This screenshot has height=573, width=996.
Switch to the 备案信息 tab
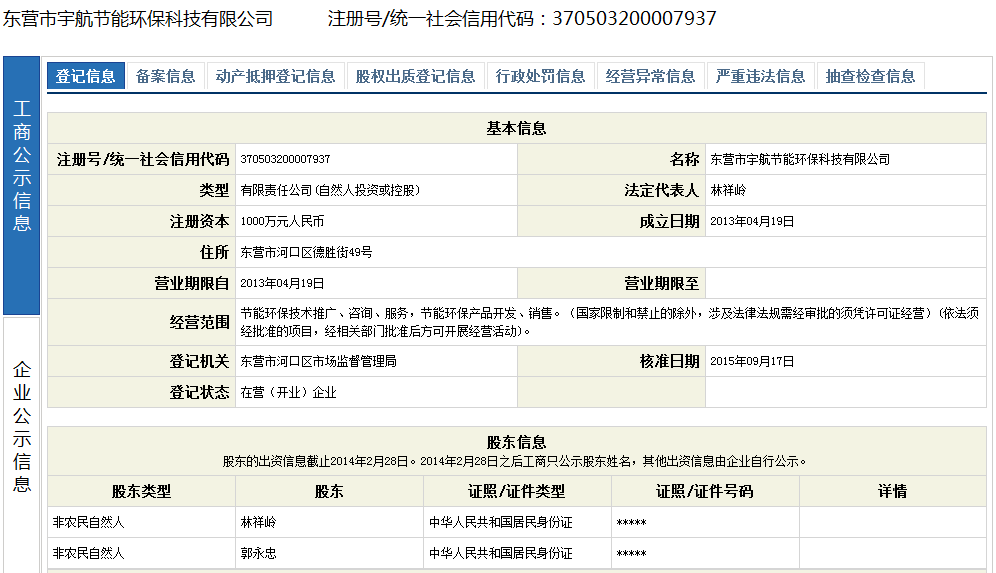pyautogui.click(x=166, y=76)
